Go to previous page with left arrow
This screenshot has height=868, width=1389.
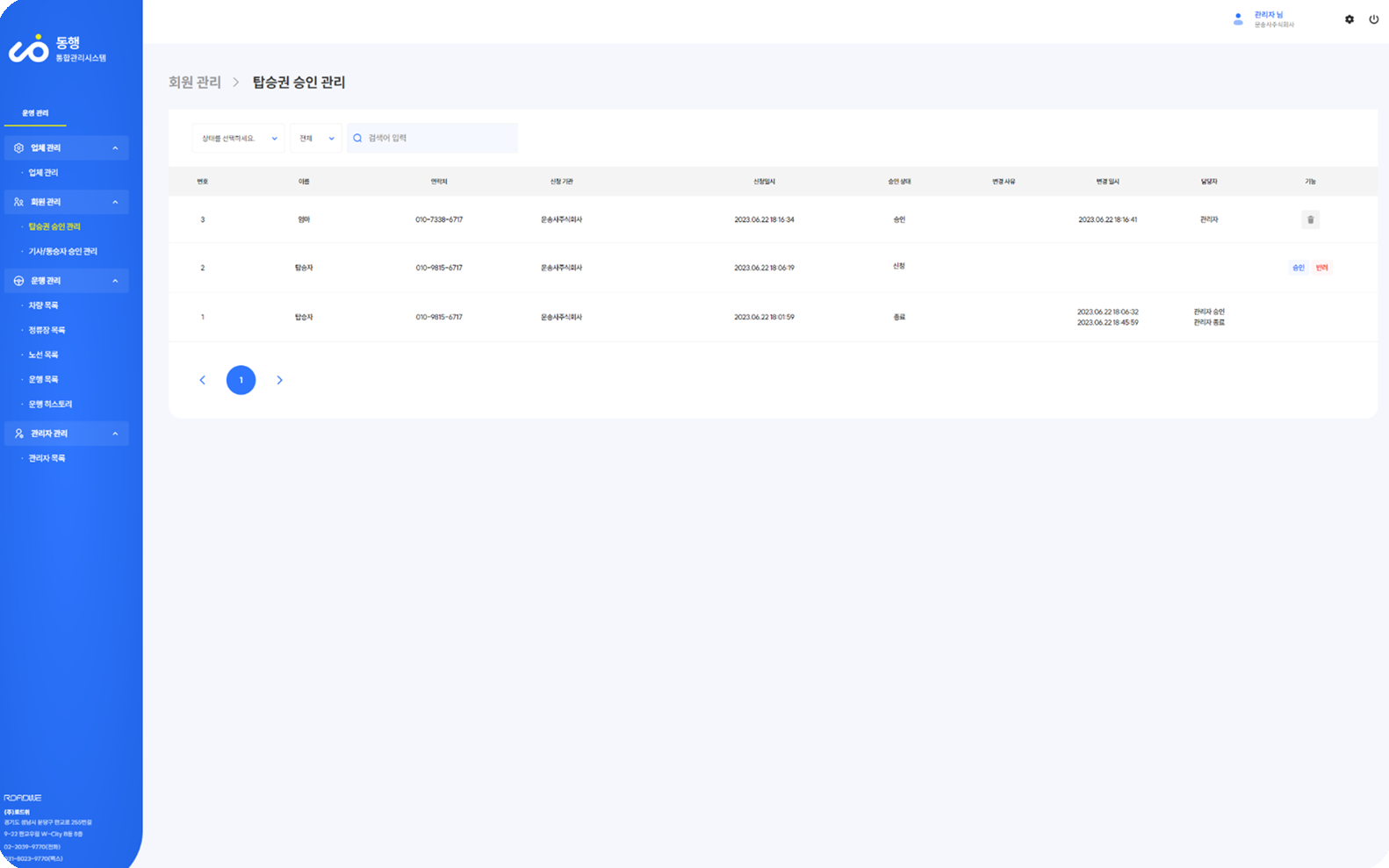(203, 380)
